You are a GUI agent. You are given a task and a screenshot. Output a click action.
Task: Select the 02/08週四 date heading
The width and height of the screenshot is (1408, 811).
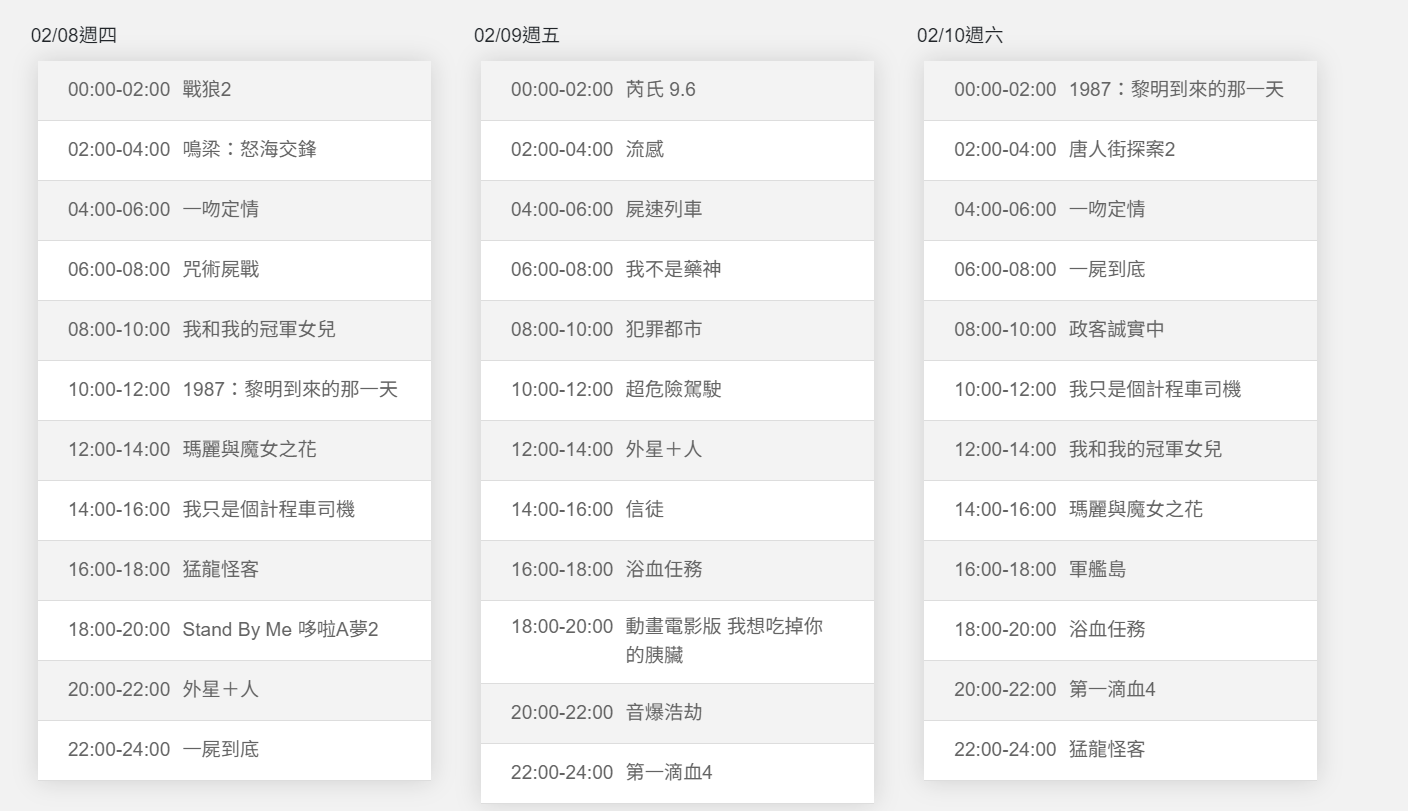[74, 36]
